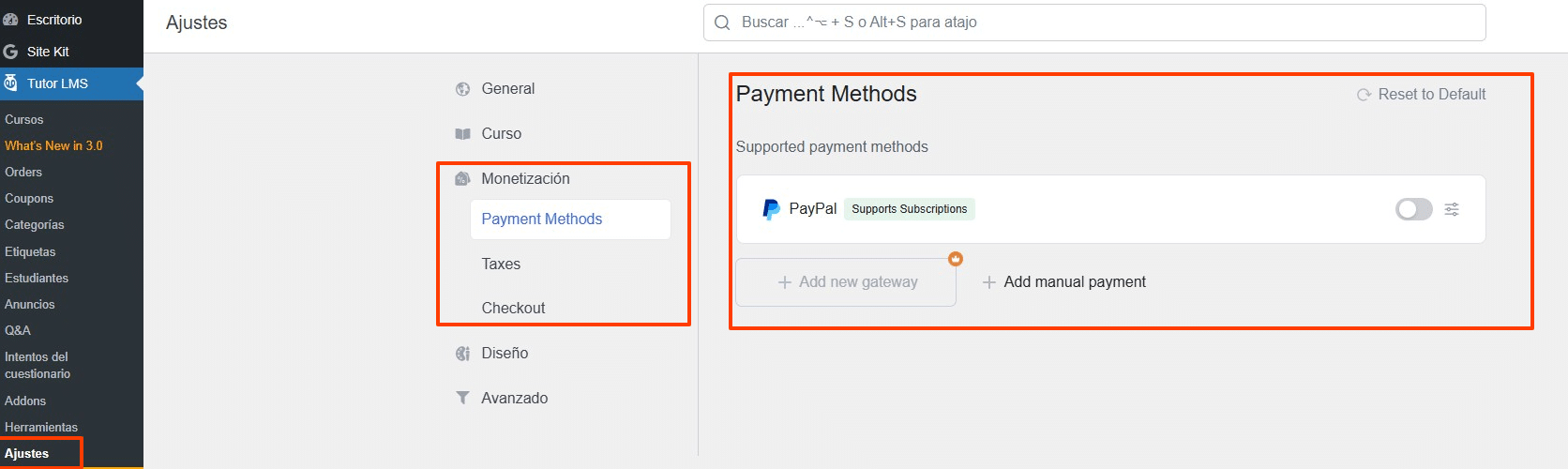Click the Supports Subscriptions badge

point(910,209)
